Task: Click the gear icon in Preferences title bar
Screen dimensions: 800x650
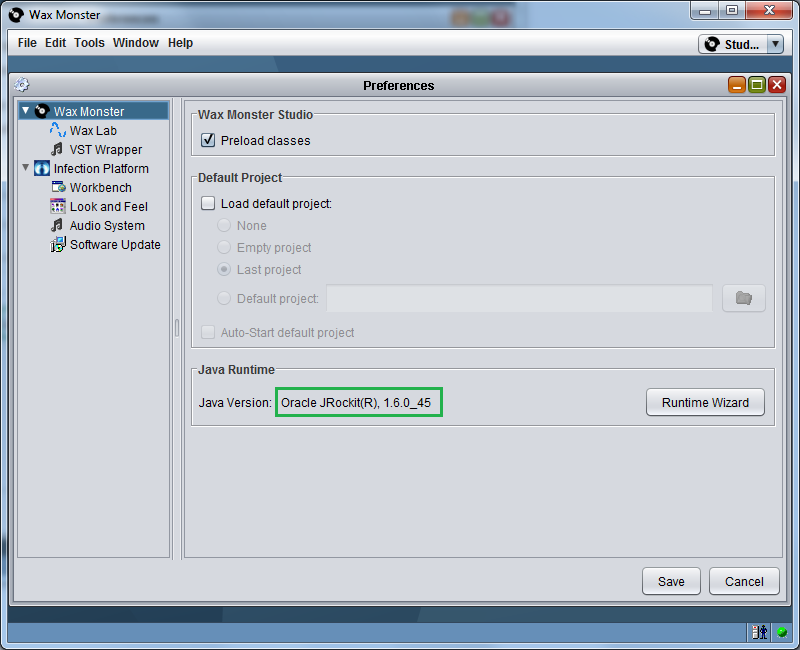Action: click(x=22, y=85)
